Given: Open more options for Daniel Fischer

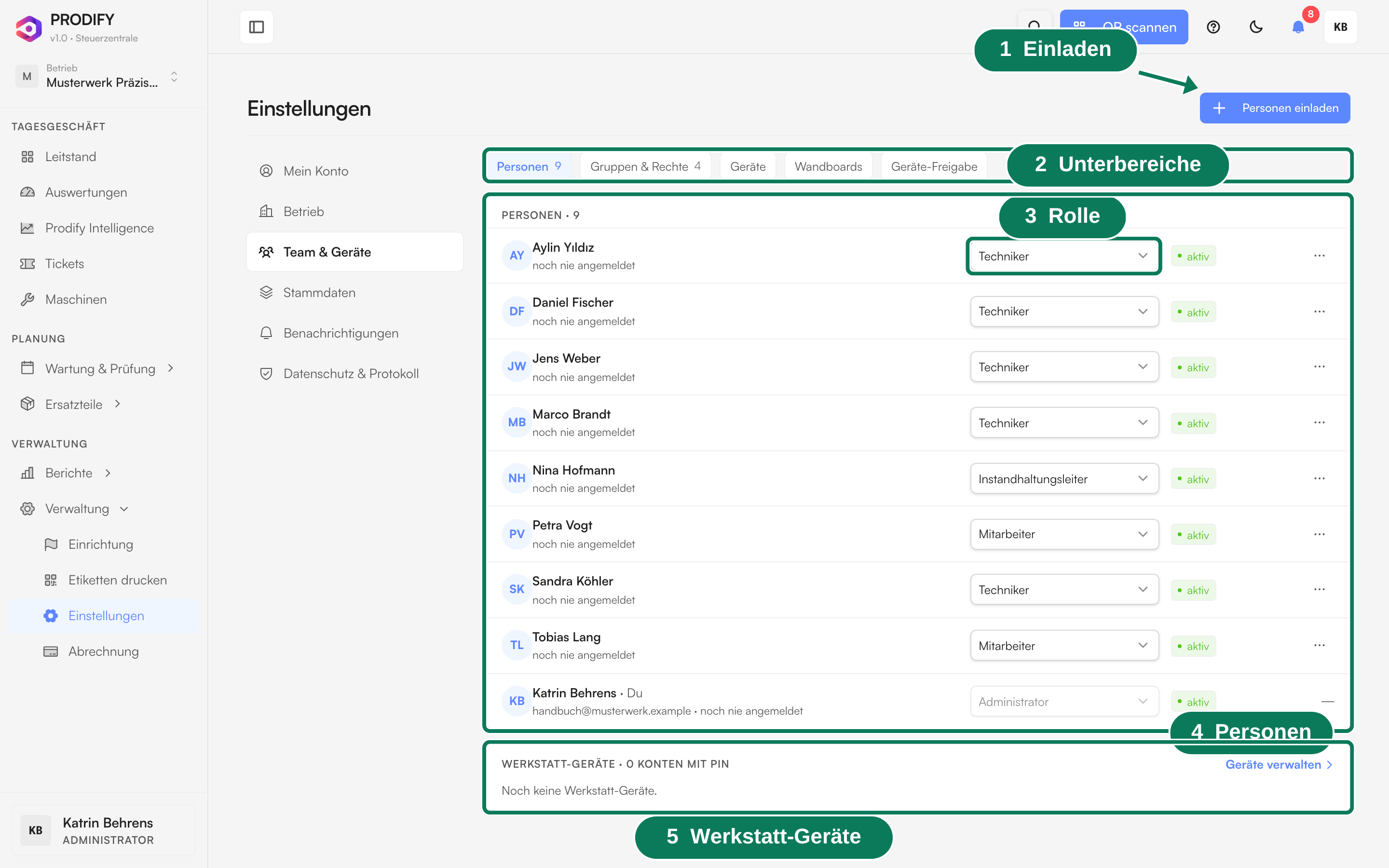Looking at the screenshot, I should 1319,311.
